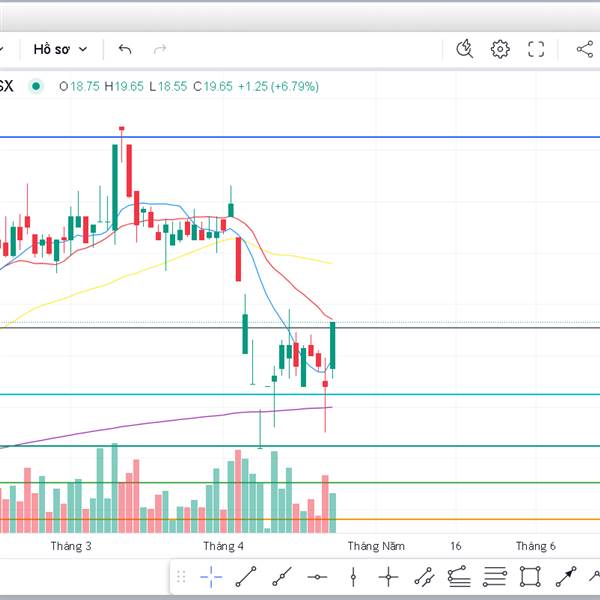Undo the last chart action
Viewport: 600px width, 600px height.
[x=125, y=49]
